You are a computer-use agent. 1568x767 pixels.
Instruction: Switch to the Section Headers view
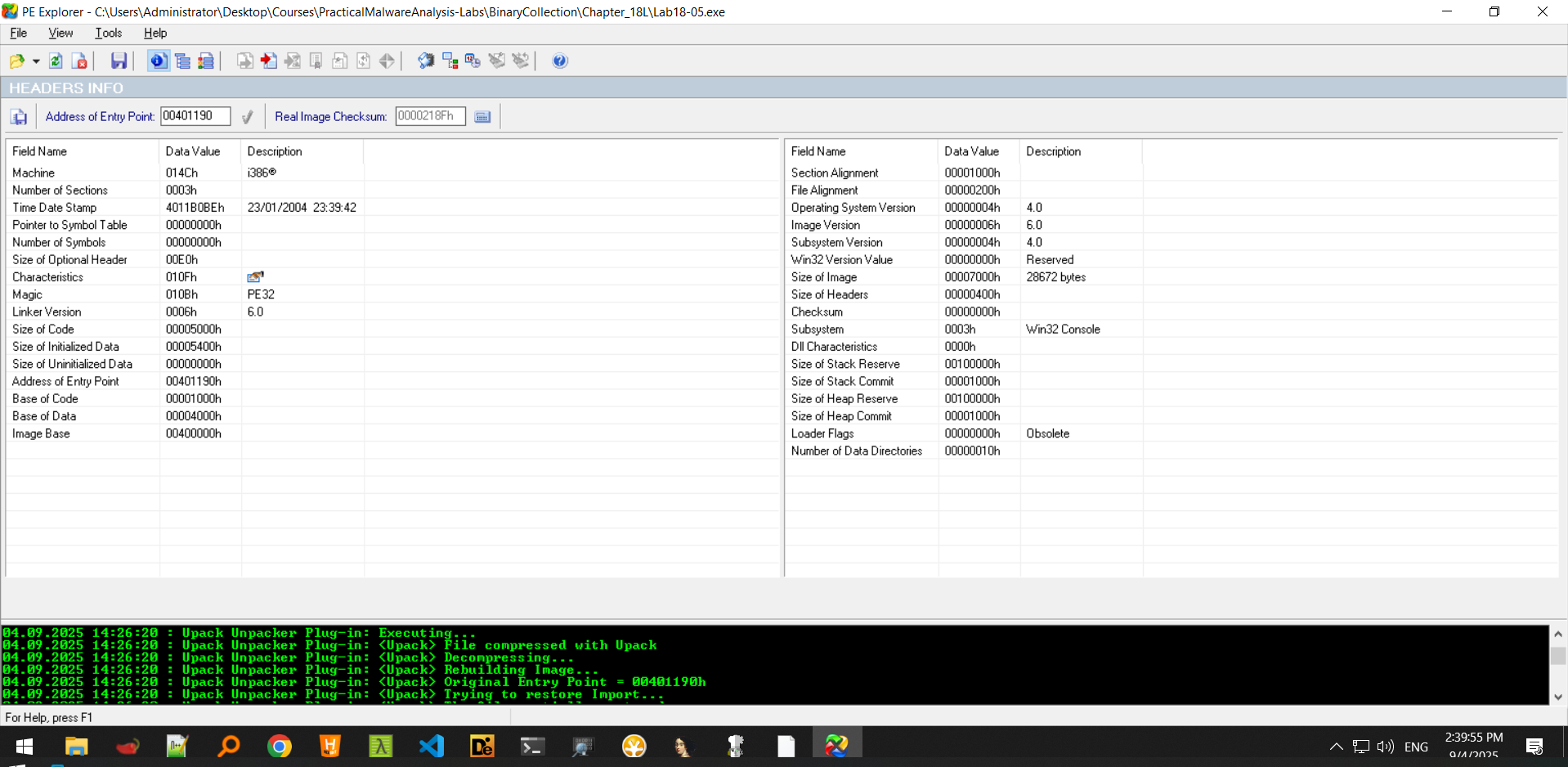(206, 61)
